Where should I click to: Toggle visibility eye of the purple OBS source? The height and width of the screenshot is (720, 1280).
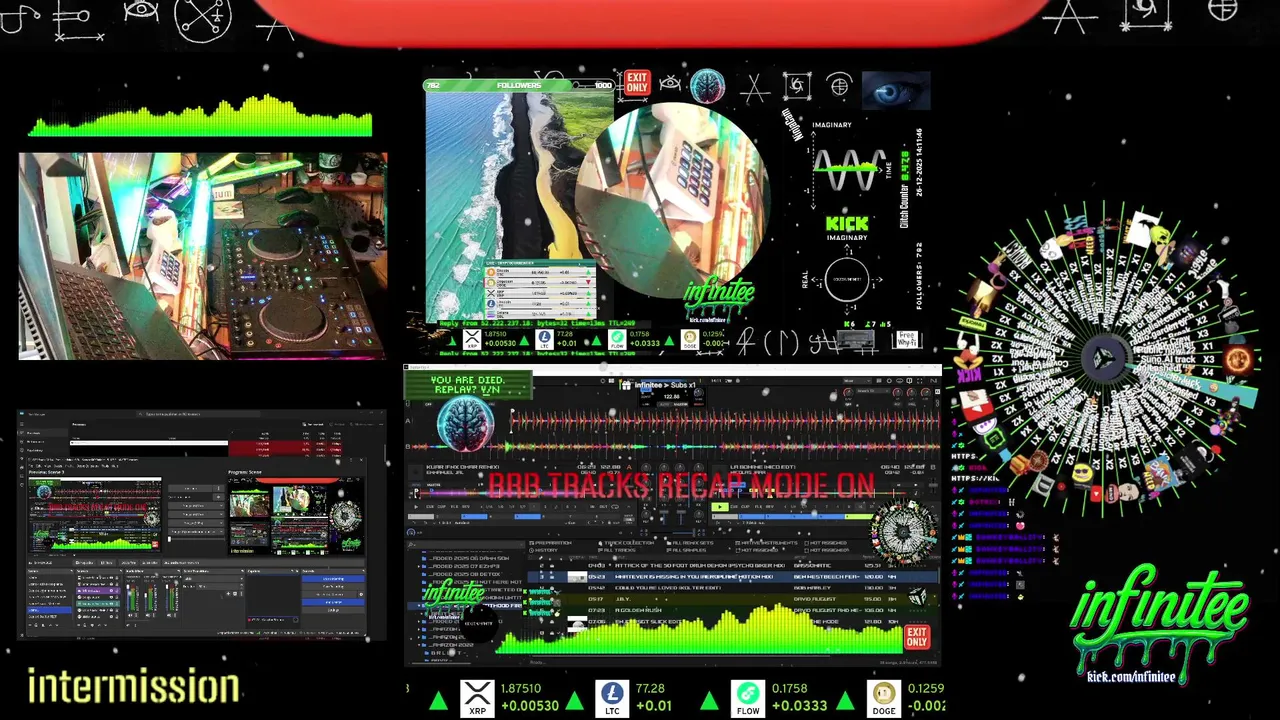tap(111, 590)
